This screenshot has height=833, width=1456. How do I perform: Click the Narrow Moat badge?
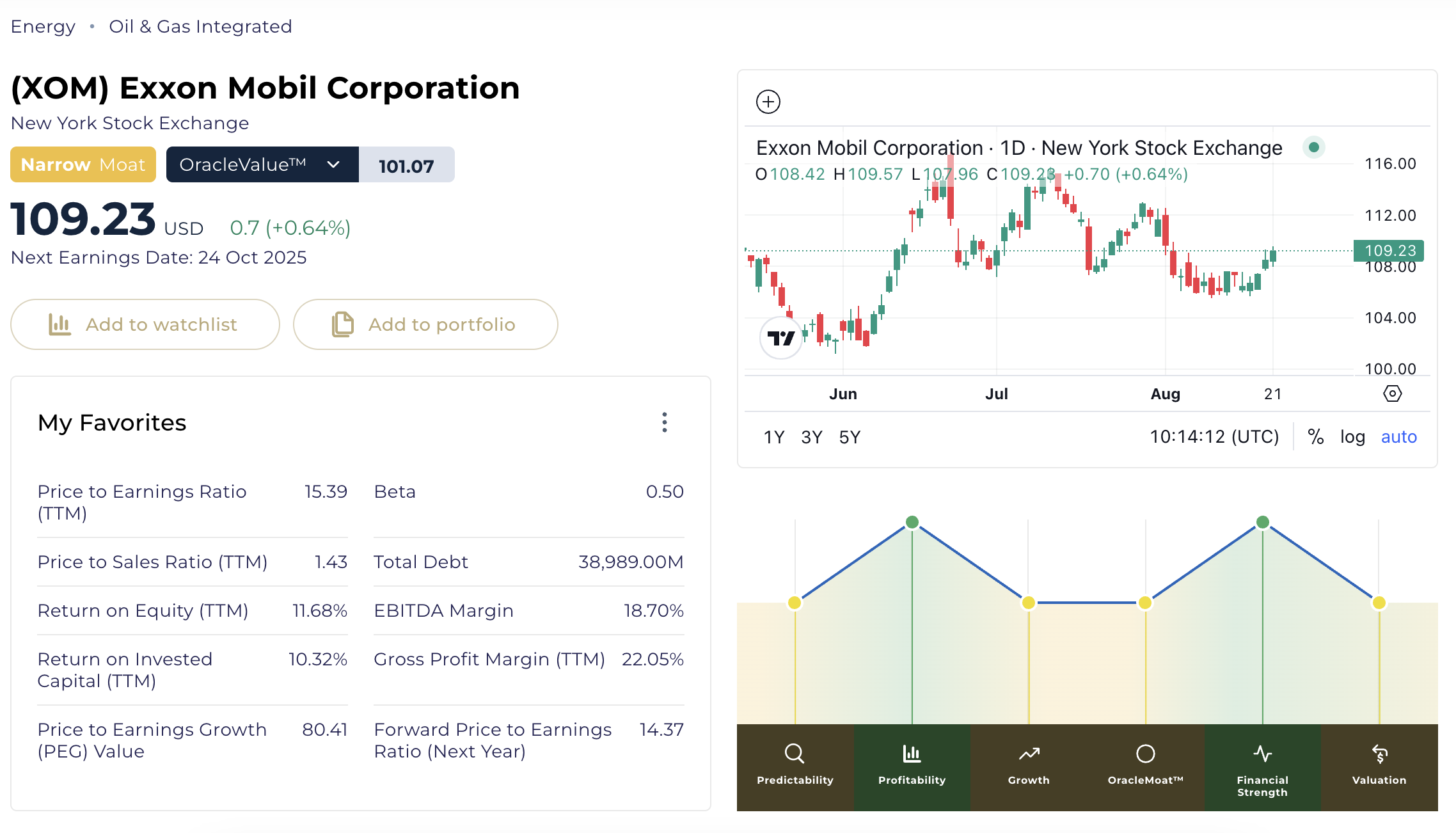[83, 164]
